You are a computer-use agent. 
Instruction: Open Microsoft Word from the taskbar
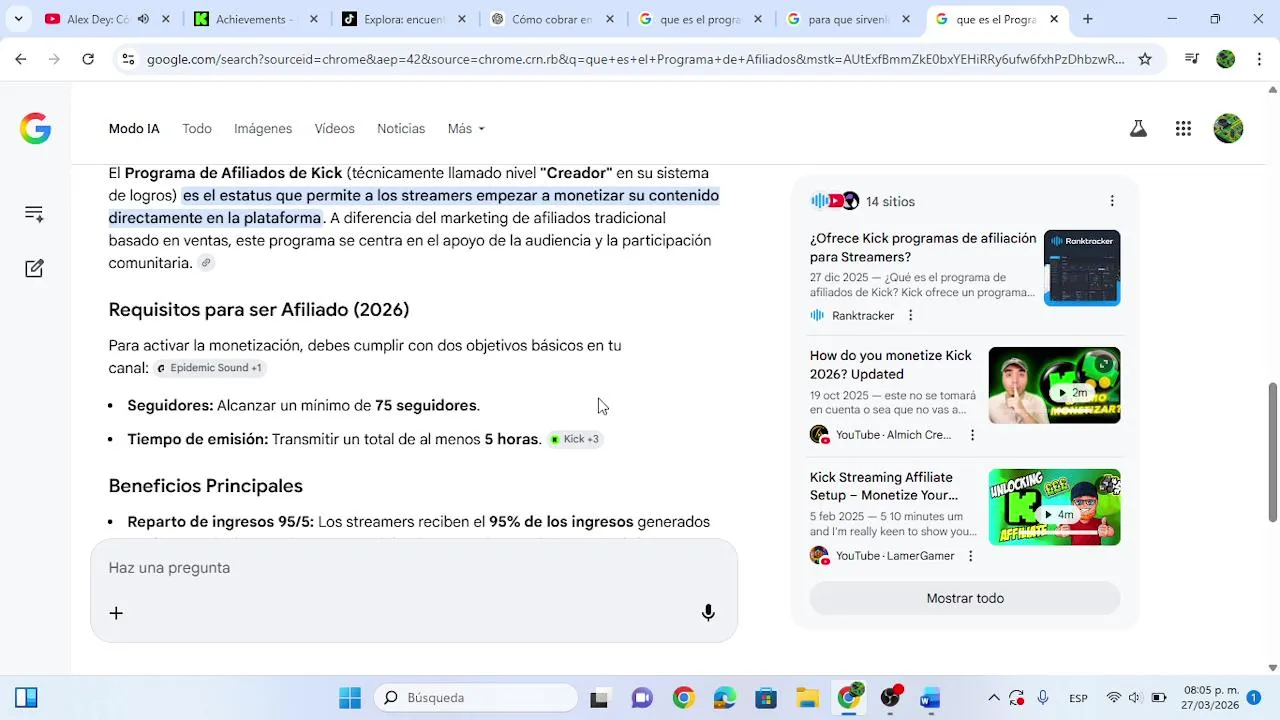(930, 698)
